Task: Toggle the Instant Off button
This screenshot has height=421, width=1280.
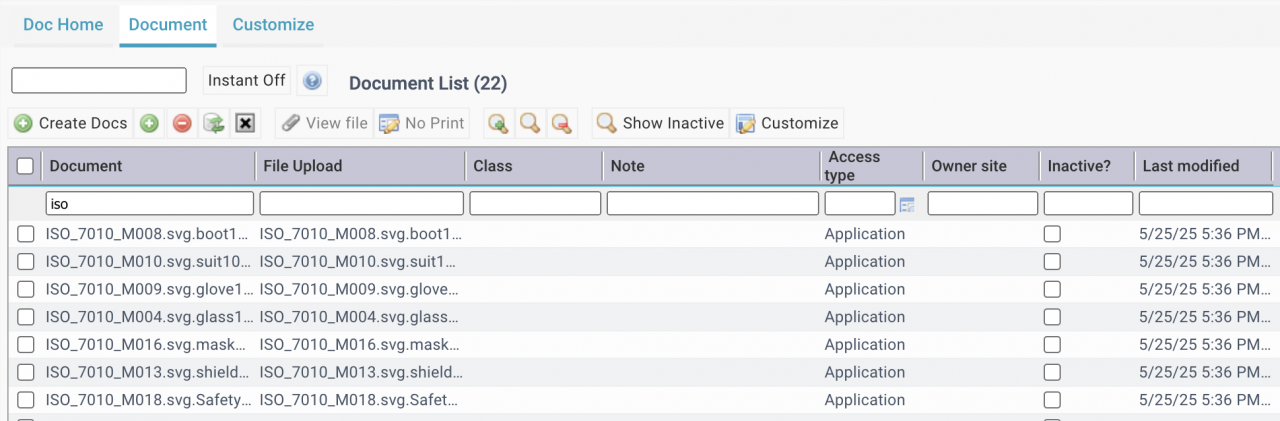Action: point(246,81)
